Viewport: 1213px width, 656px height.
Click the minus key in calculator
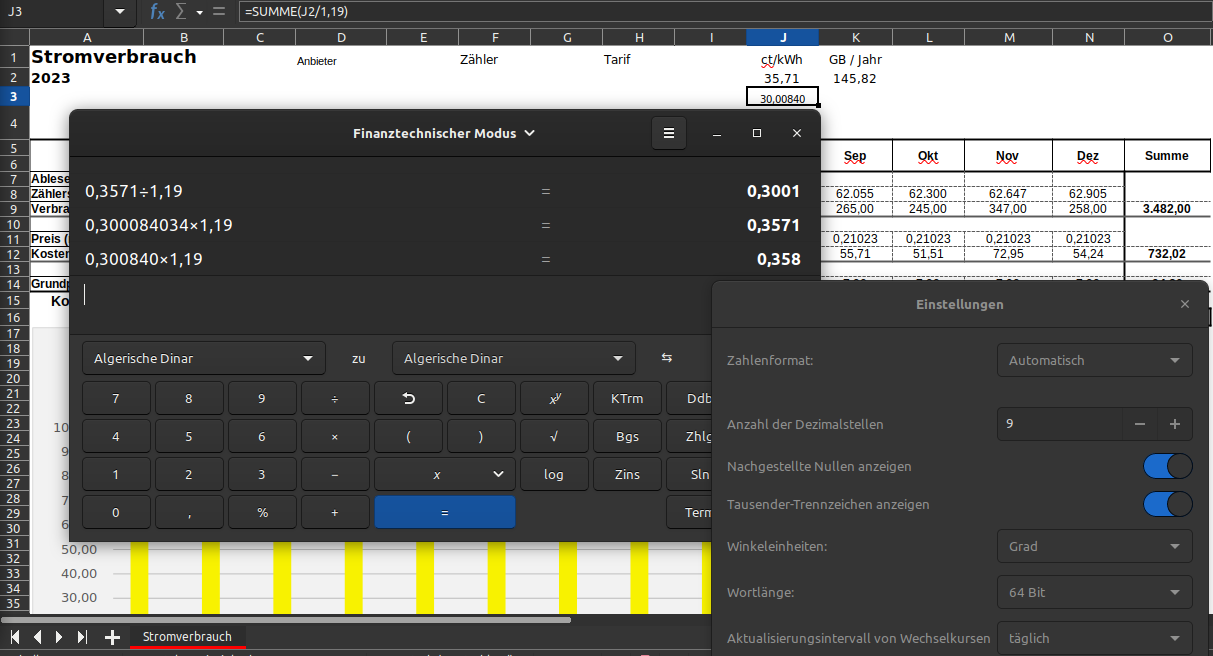[335, 474]
